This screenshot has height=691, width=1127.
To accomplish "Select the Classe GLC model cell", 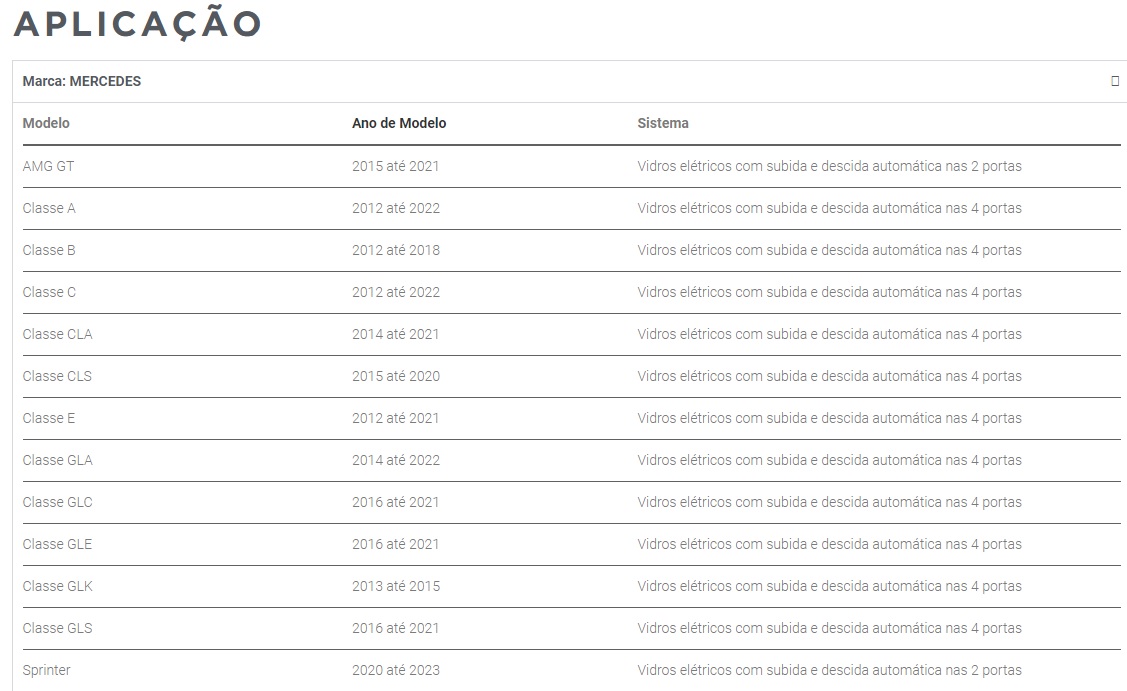I will (x=58, y=502).
